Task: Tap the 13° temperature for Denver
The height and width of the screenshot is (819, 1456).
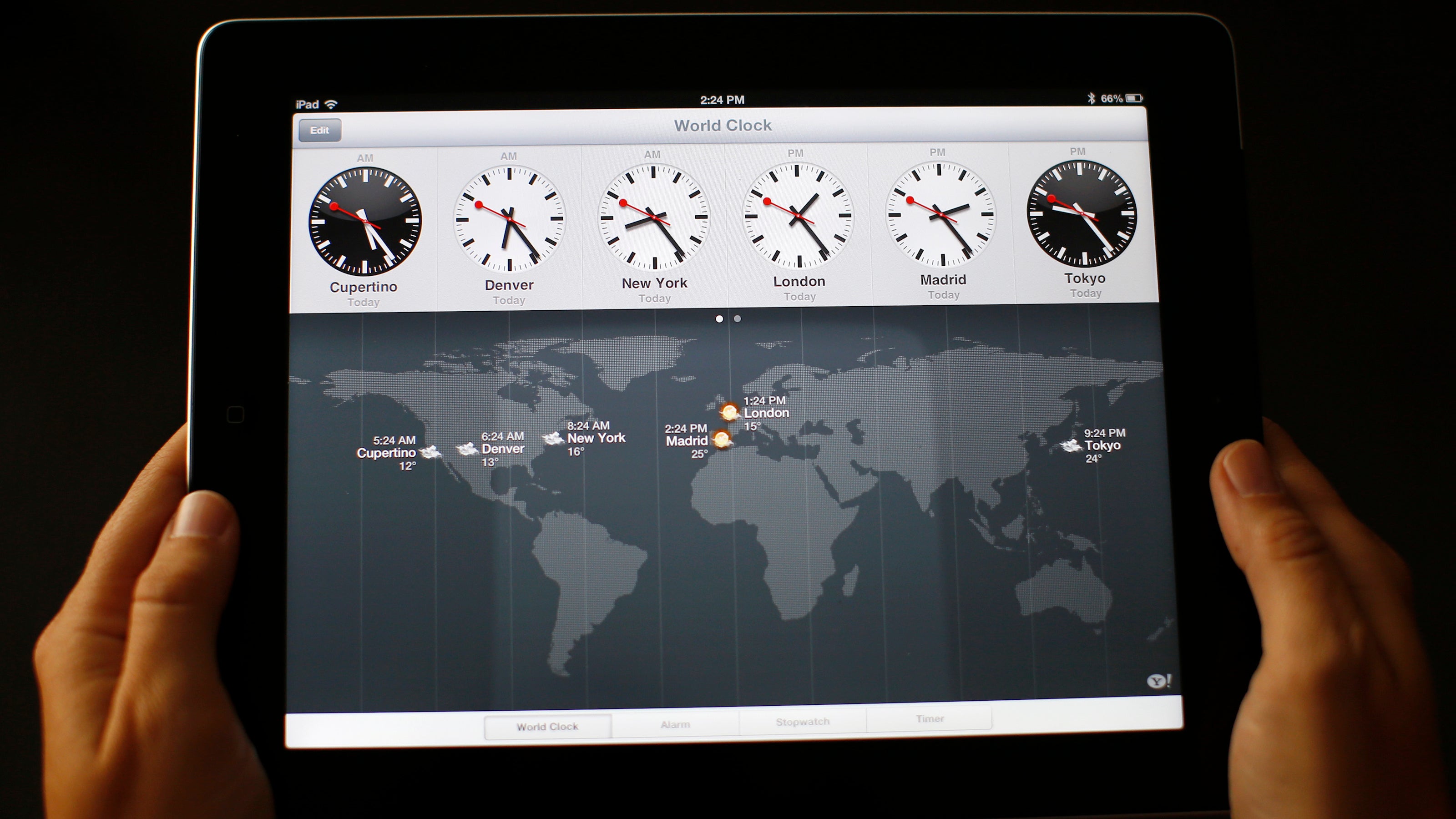Action: [x=490, y=462]
